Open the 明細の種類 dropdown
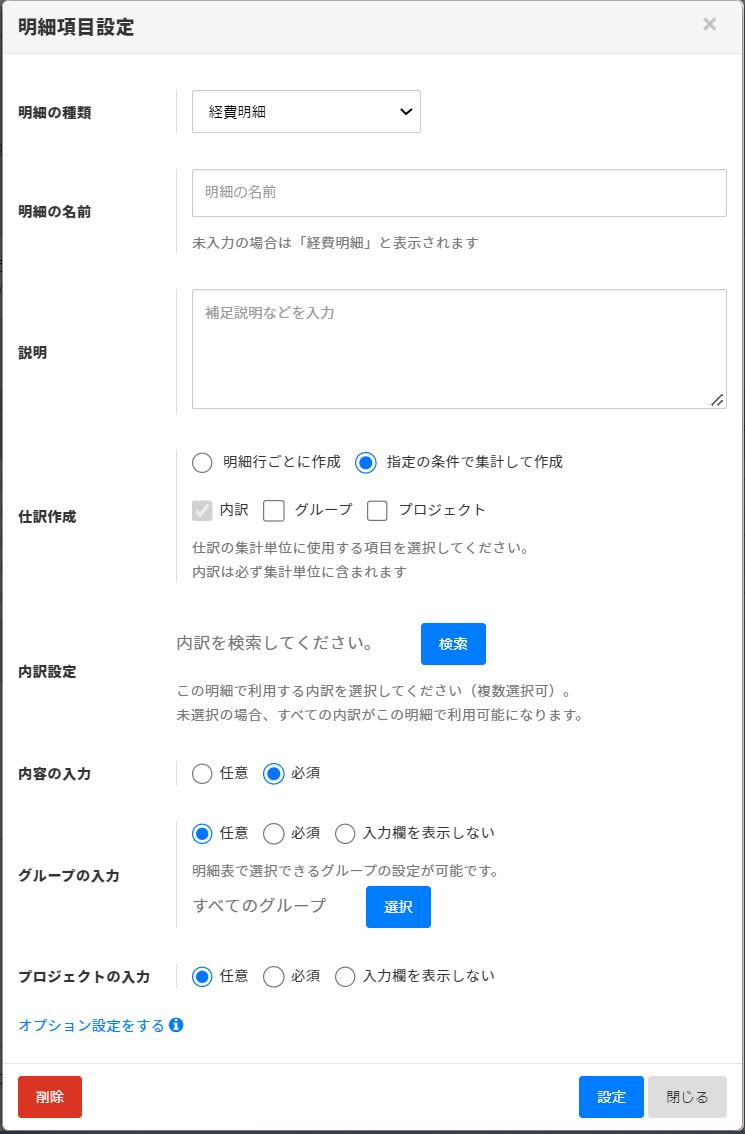The width and height of the screenshot is (745, 1134). pos(306,112)
